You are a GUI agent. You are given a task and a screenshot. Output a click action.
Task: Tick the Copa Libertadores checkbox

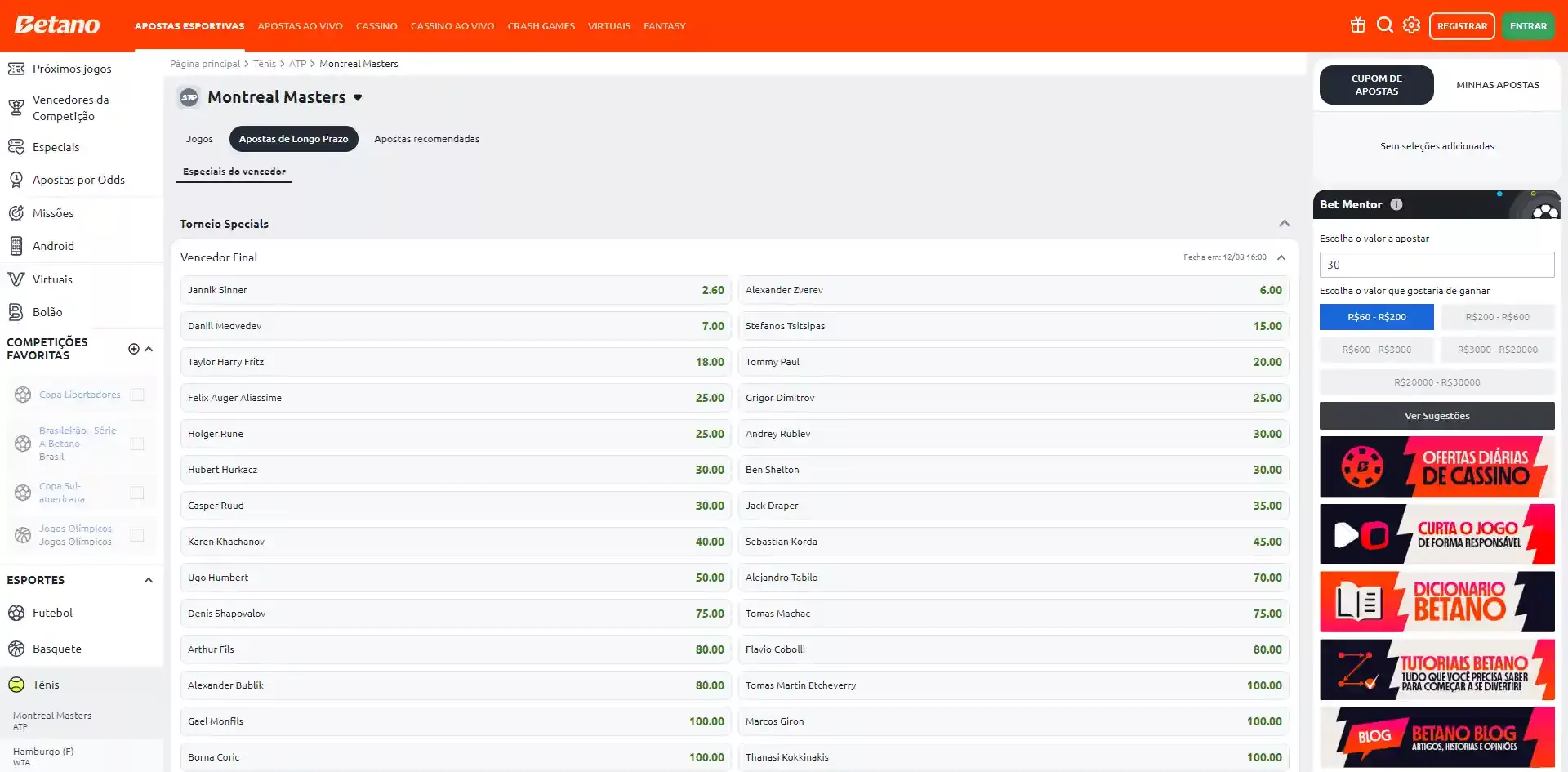pos(137,395)
